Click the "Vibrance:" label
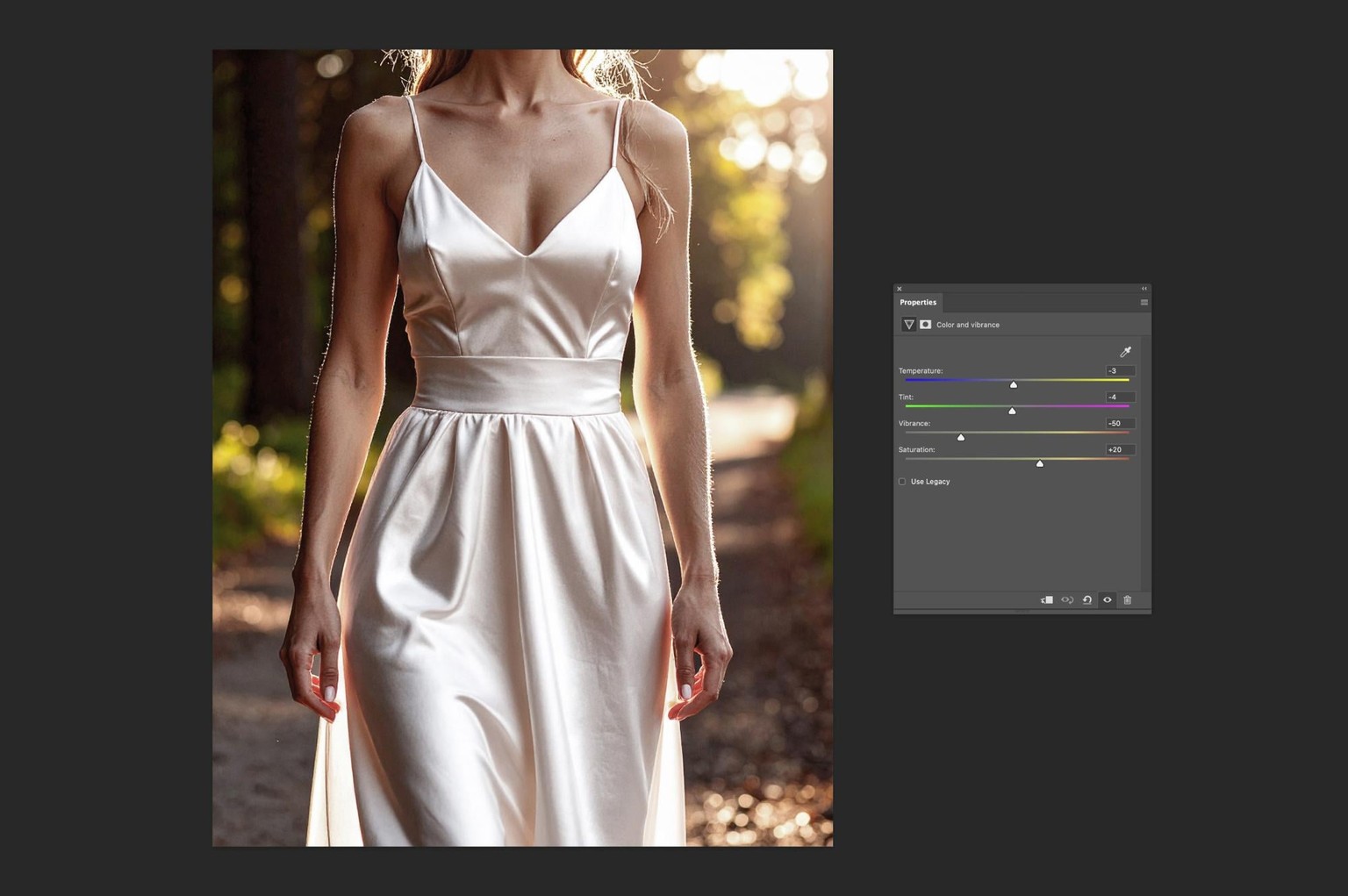Viewport: 1348px width, 896px height. [914, 424]
